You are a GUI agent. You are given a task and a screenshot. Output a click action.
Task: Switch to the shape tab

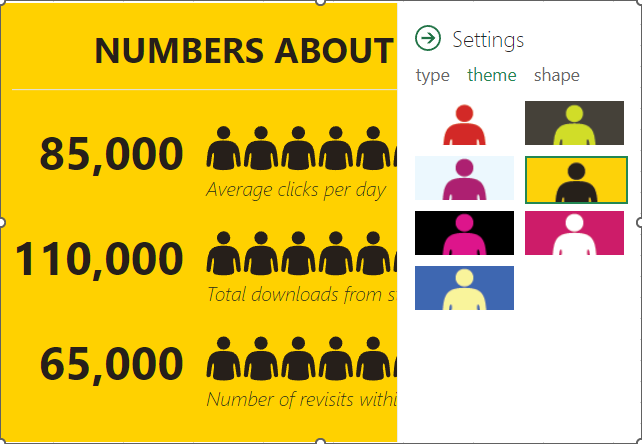(x=556, y=75)
